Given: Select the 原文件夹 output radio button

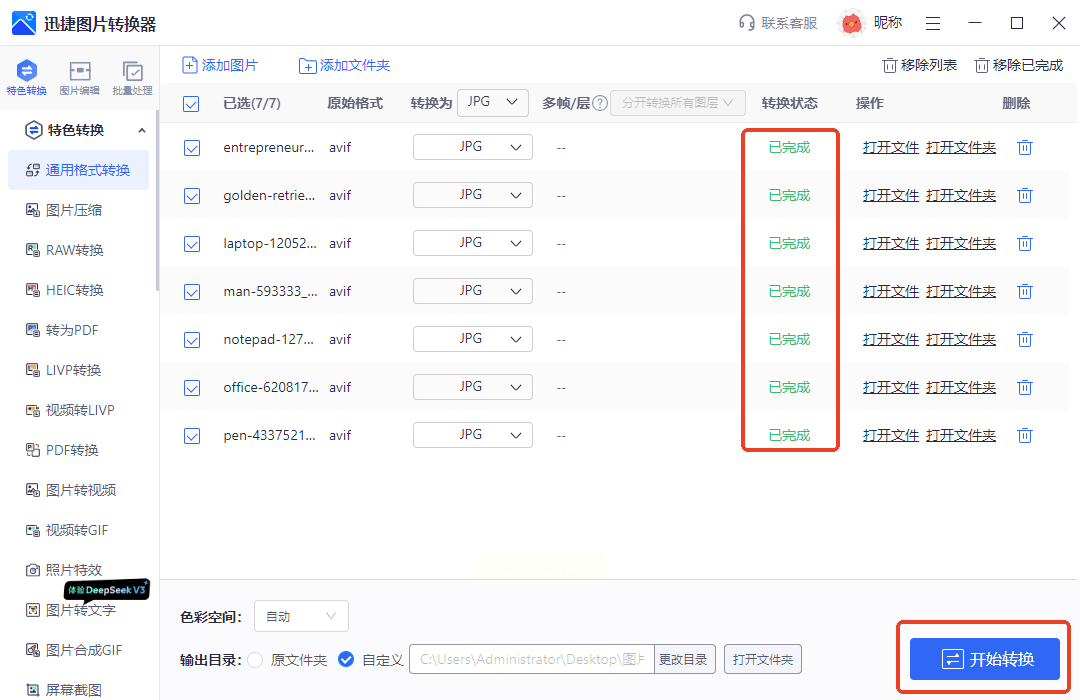Looking at the screenshot, I should pos(255,660).
